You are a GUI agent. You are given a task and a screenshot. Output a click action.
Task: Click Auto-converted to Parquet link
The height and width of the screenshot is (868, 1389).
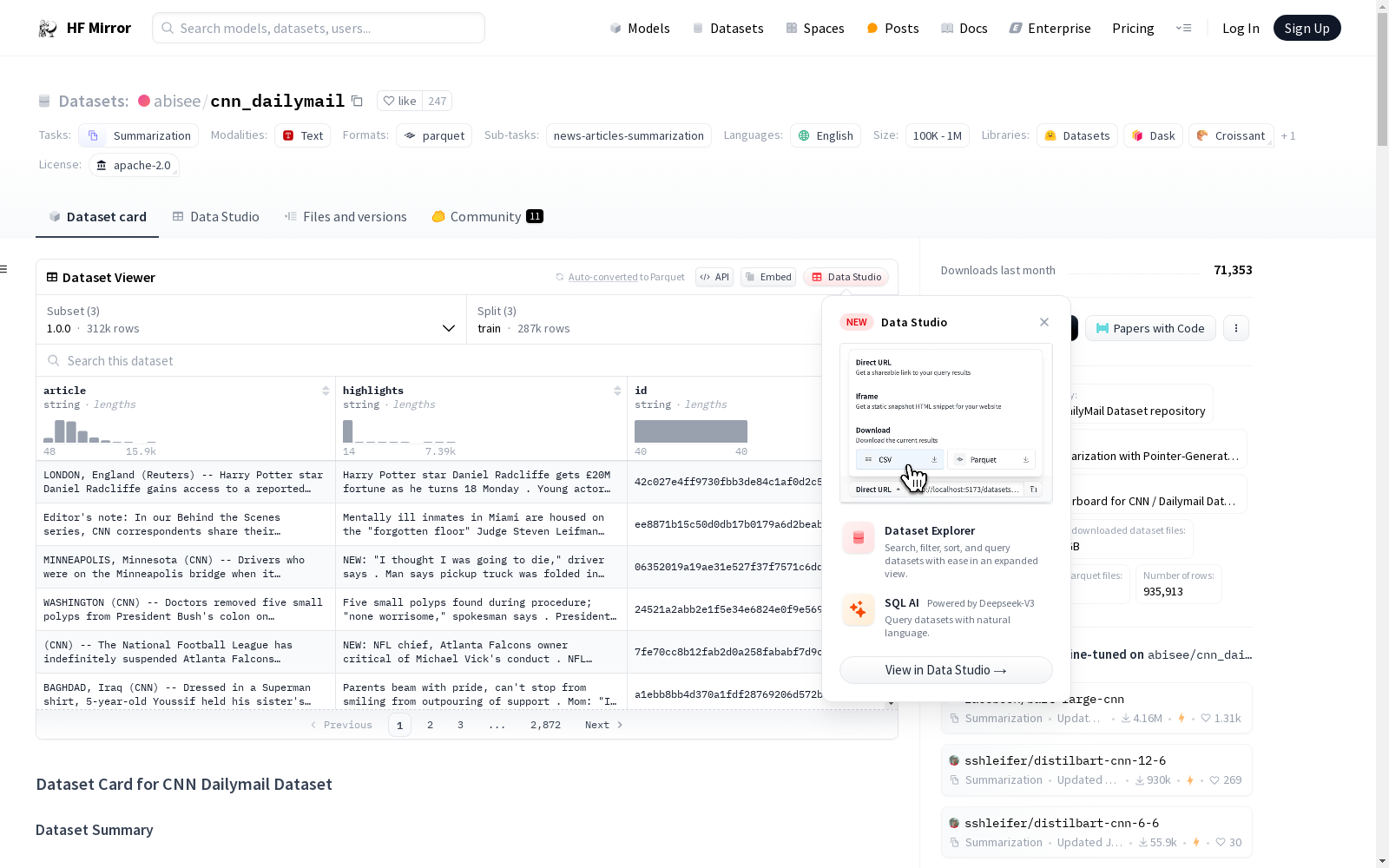[626, 277]
